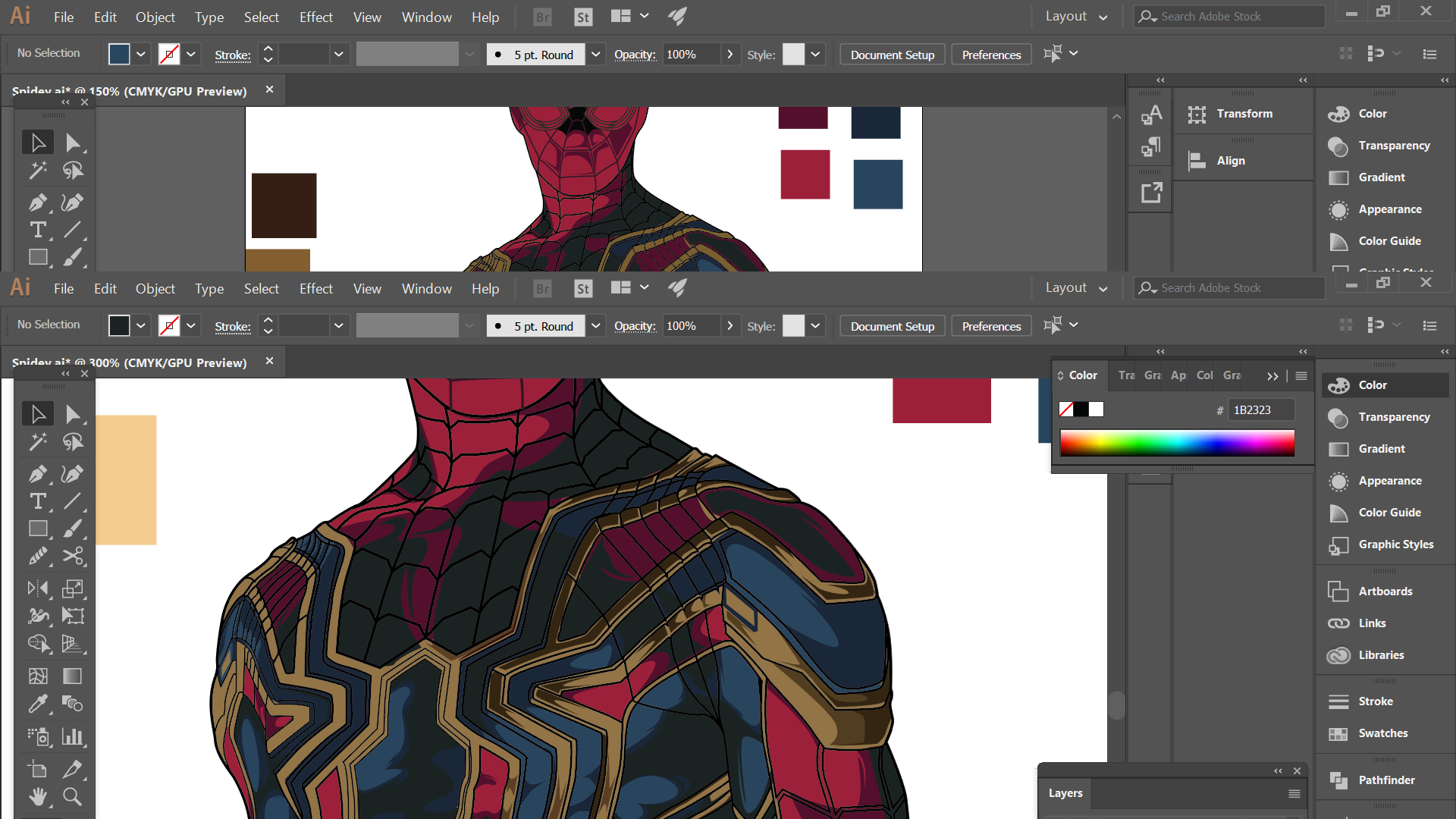The width and height of the screenshot is (1456, 819).
Task: Select the Zoom tool in the toolbox
Action: (73, 796)
